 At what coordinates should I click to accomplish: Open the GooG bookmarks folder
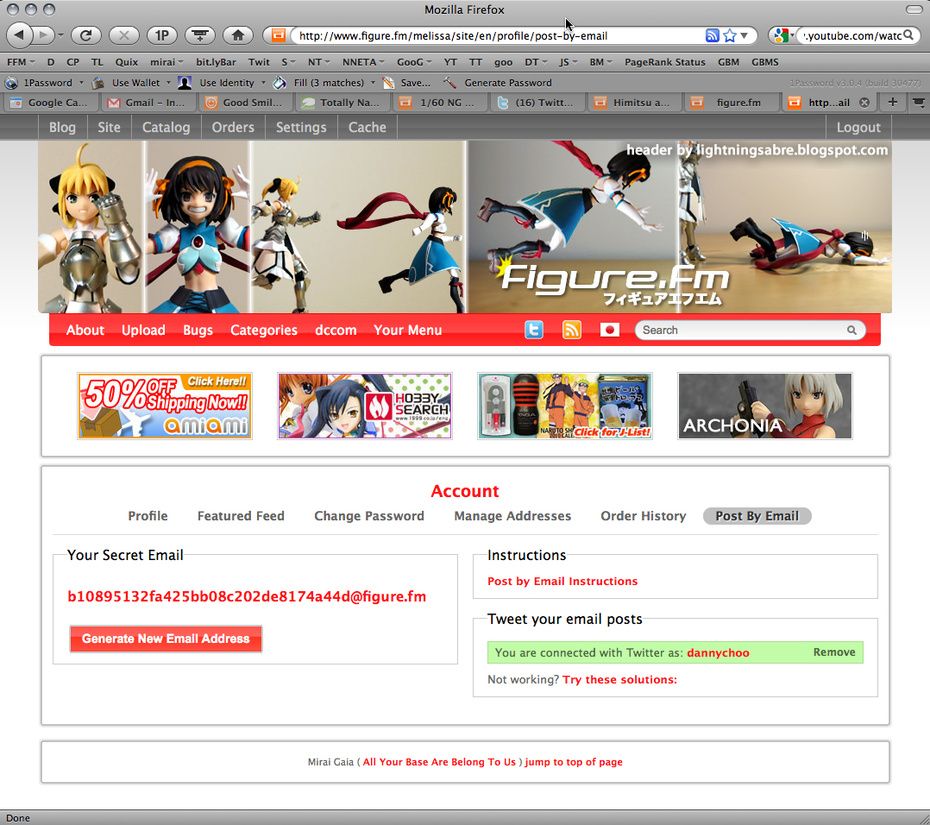click(414, 62)
